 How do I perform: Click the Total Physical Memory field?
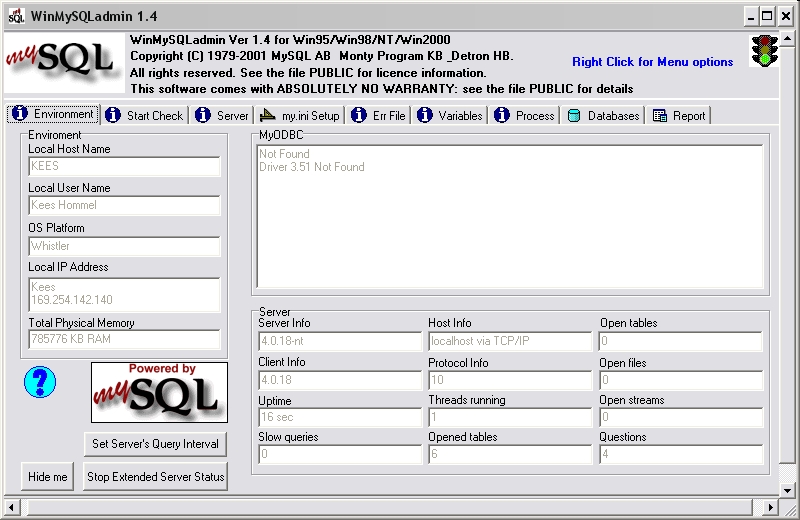[124, 339]
